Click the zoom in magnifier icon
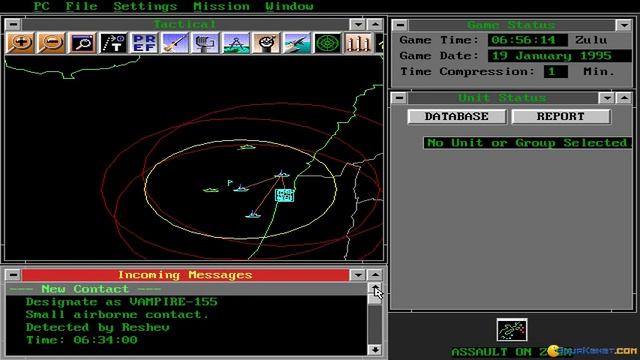The height and width of the screenshot is (360, 640). 20,43
